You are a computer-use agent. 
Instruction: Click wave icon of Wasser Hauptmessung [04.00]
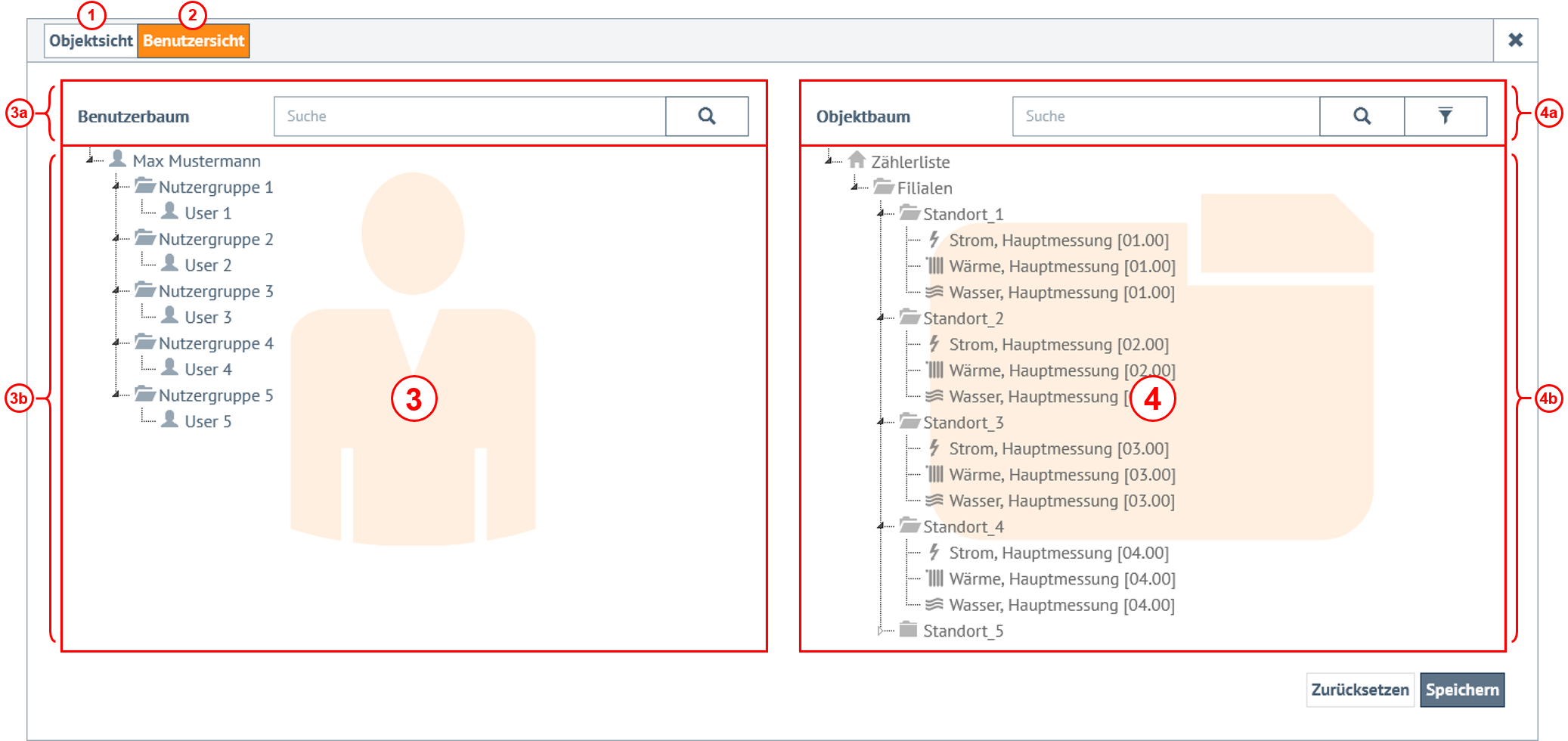click(935, 604)
